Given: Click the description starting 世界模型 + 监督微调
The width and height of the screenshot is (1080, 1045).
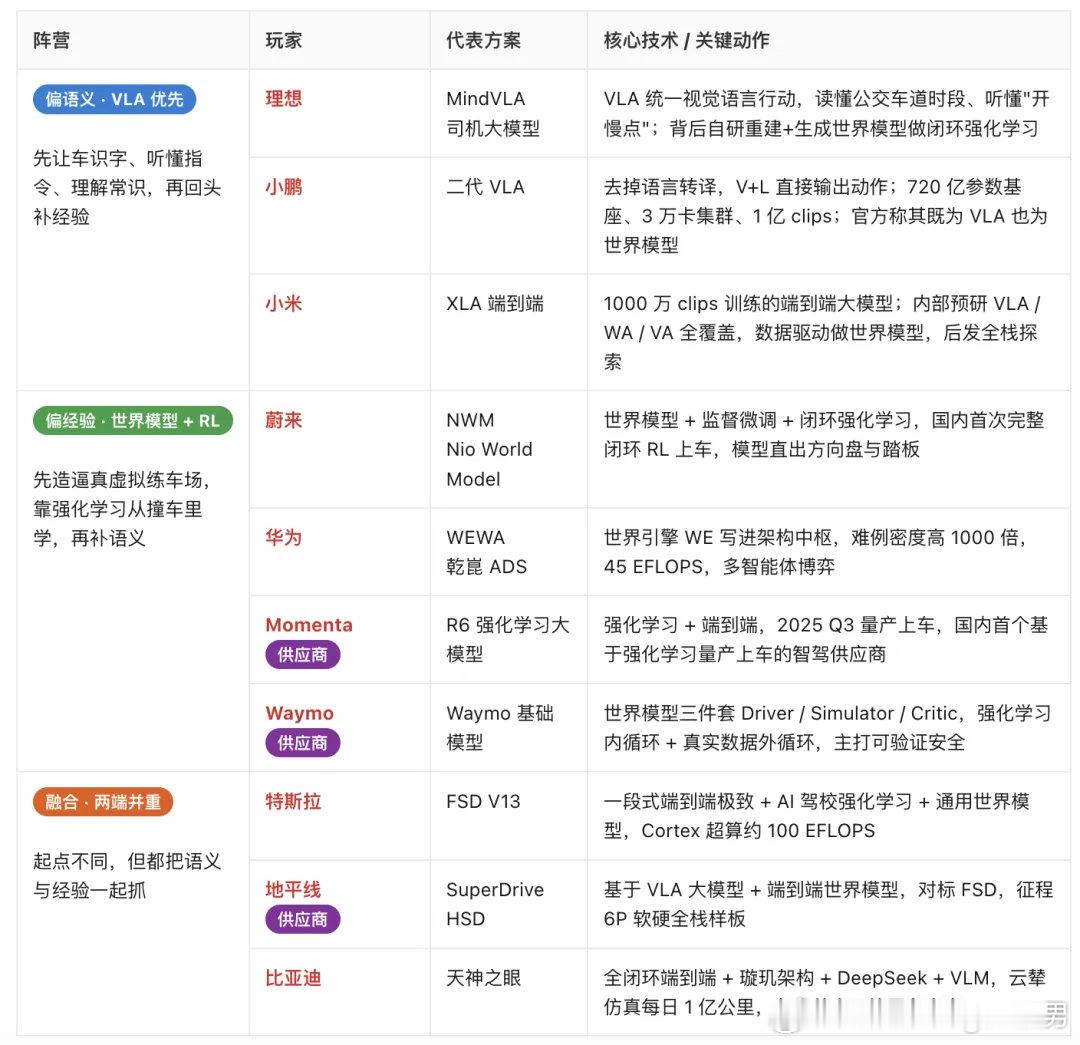Looking at the screenshot, I should pyautogui.click(x=824, y=435).
